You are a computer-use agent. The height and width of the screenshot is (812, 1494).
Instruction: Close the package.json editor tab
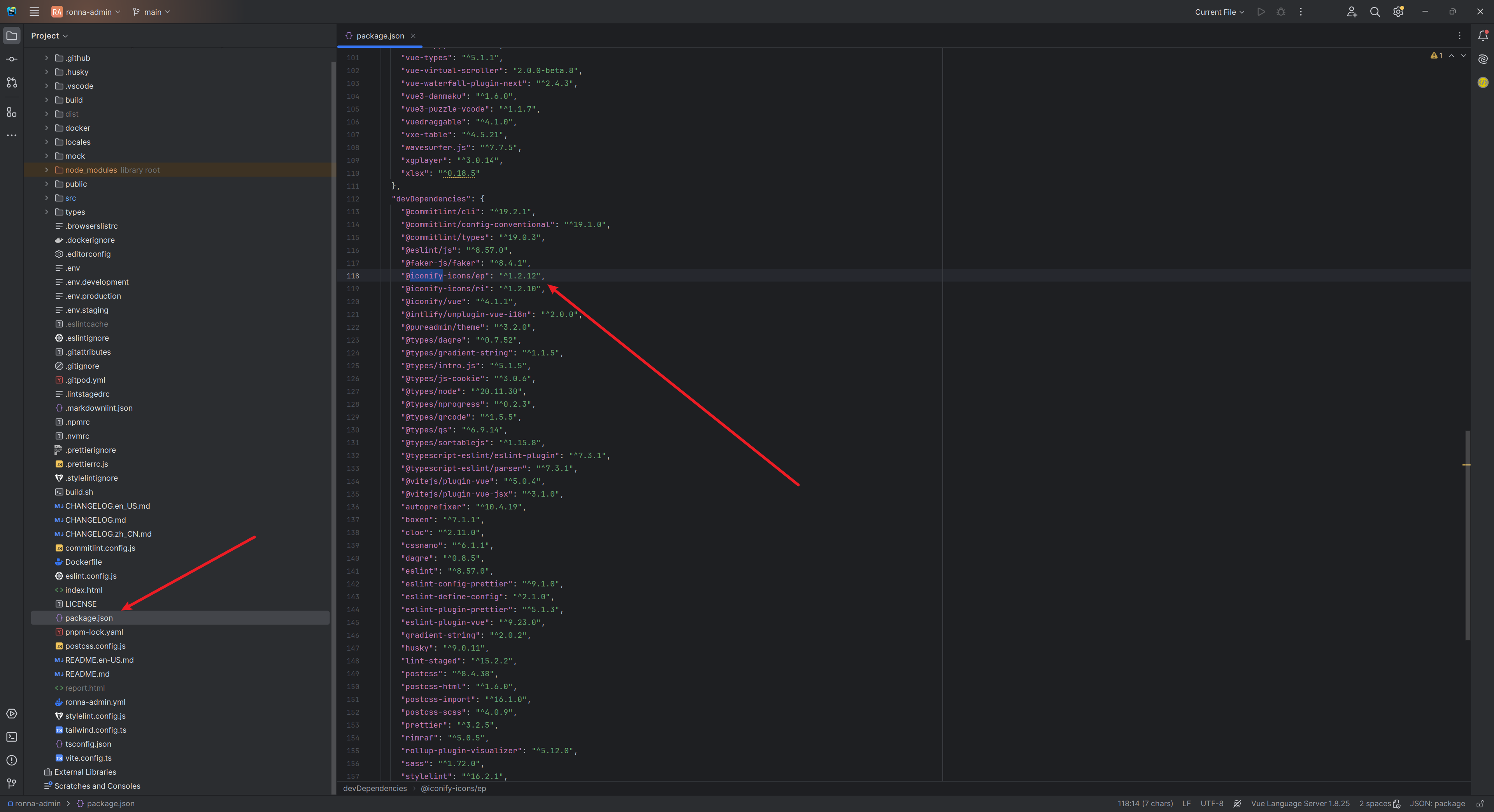413,35
